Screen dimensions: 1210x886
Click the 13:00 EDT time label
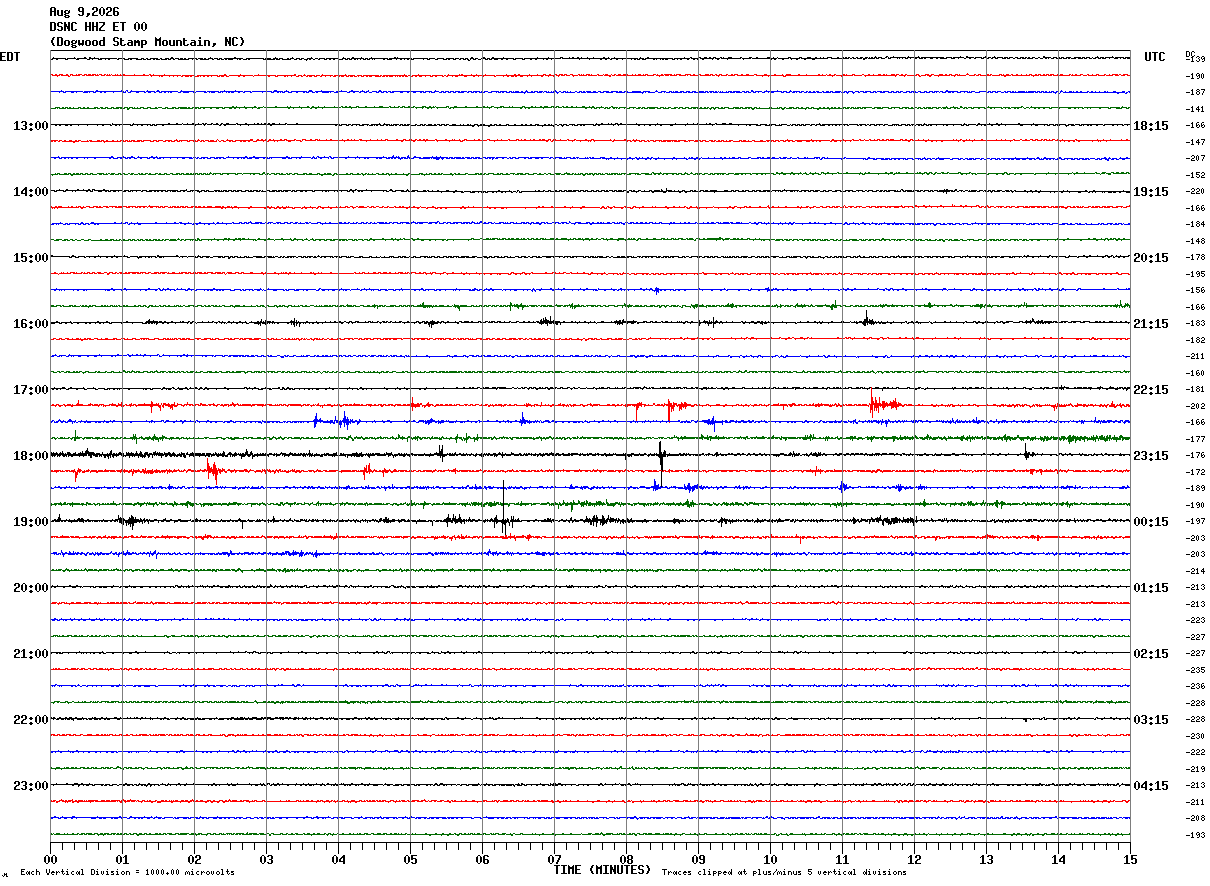coord(30,126)
